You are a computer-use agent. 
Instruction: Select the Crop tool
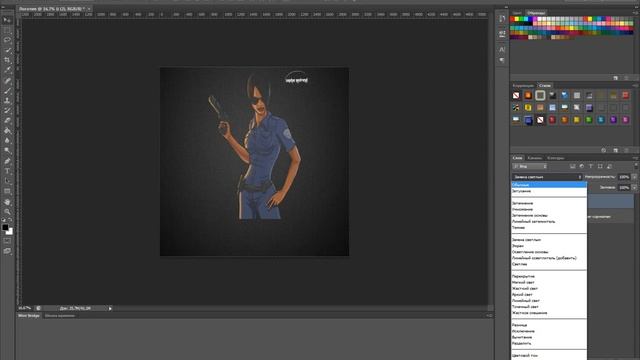[x=7, y=60]
